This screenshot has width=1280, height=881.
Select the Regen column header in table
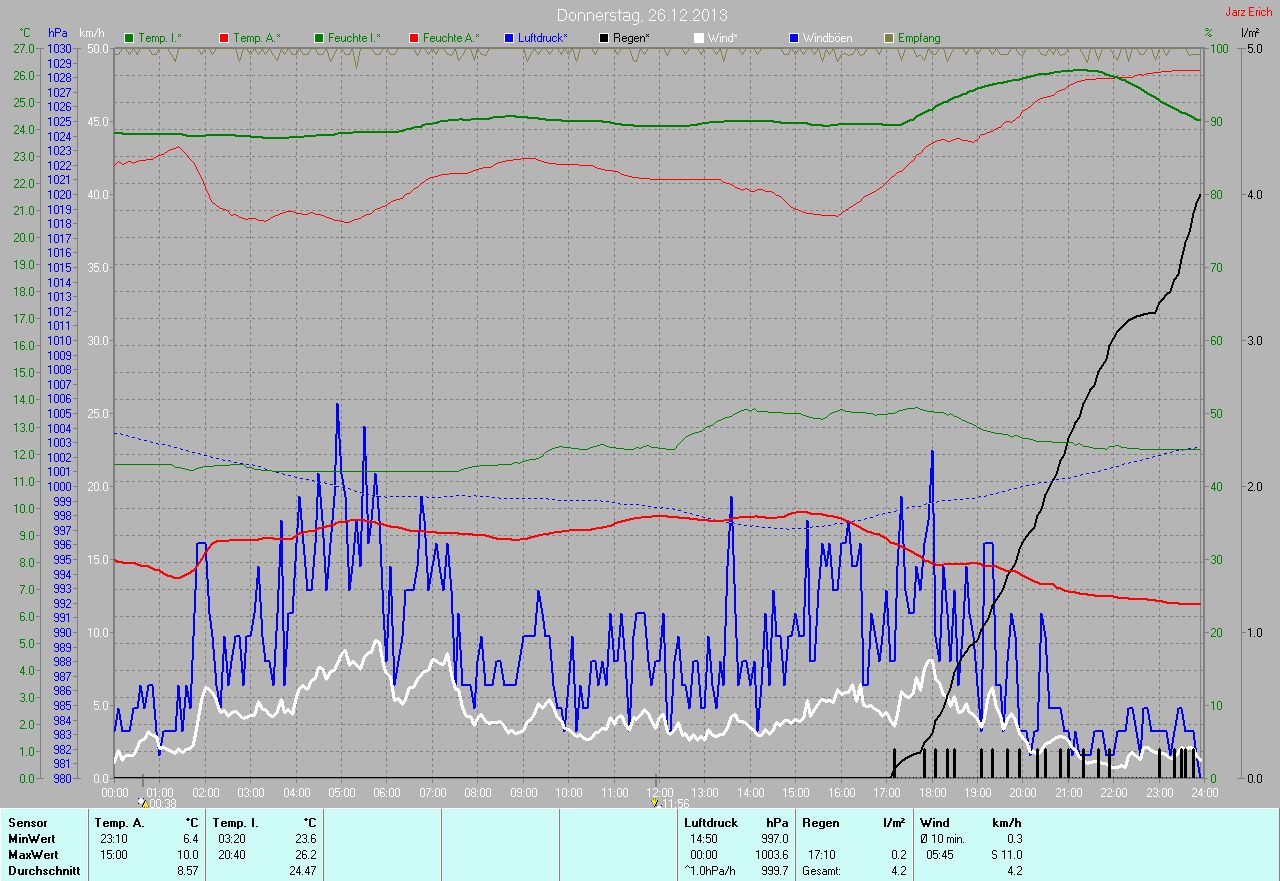[821, 822]
